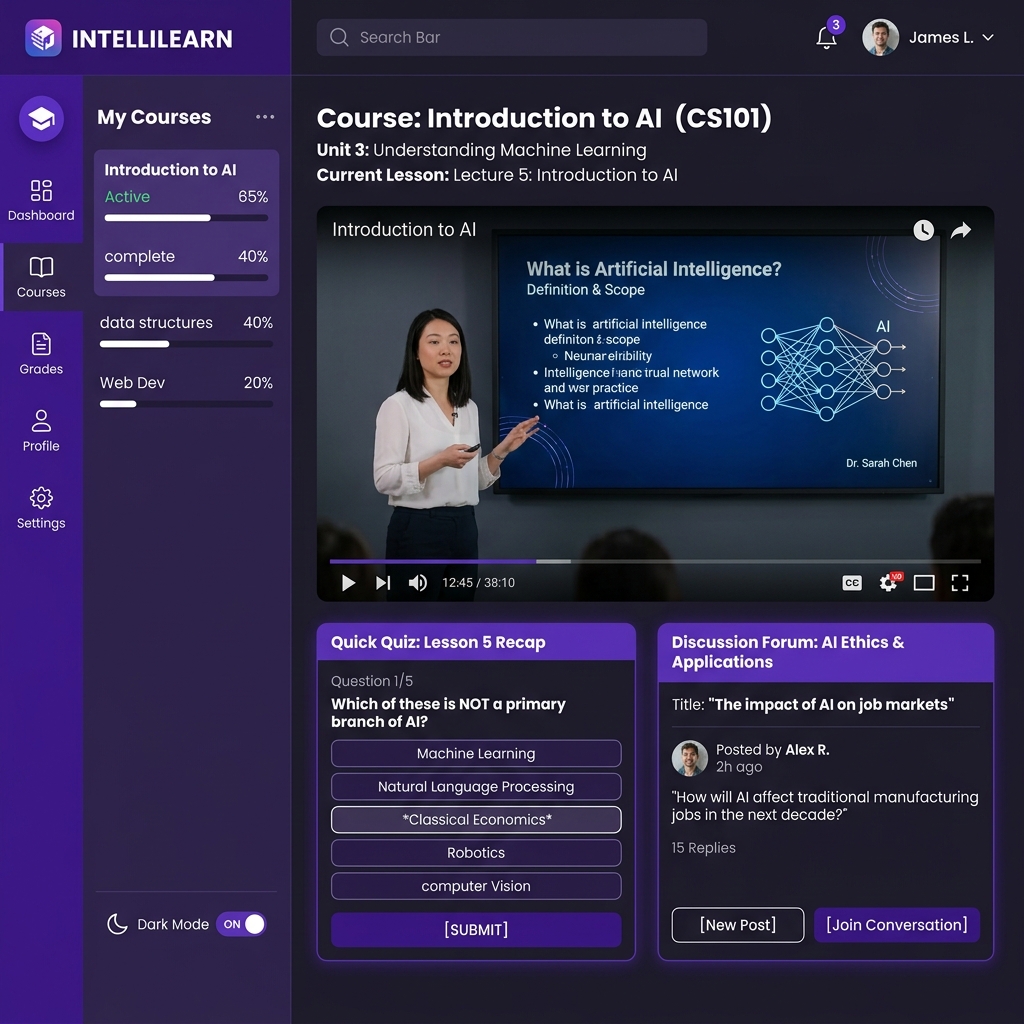Toggle the Dark Mode switch off
1024x1024 pixels.
click(x=241, y=924)
